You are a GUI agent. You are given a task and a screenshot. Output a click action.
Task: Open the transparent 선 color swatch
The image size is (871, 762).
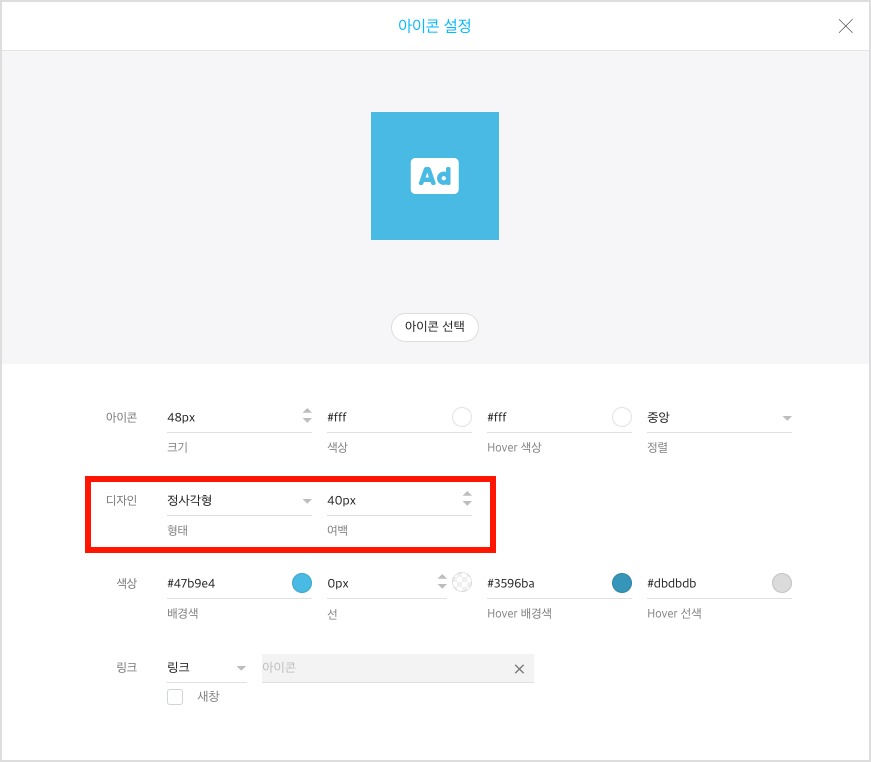point(462,582)
